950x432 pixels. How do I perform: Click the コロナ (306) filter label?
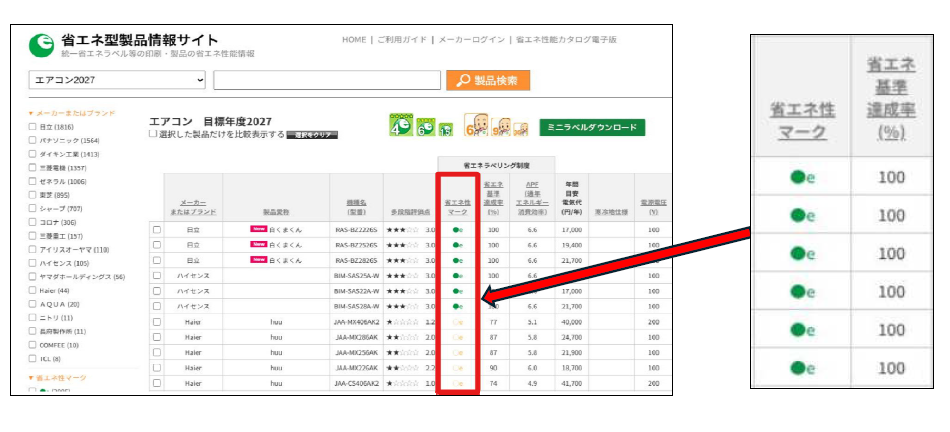59,222
